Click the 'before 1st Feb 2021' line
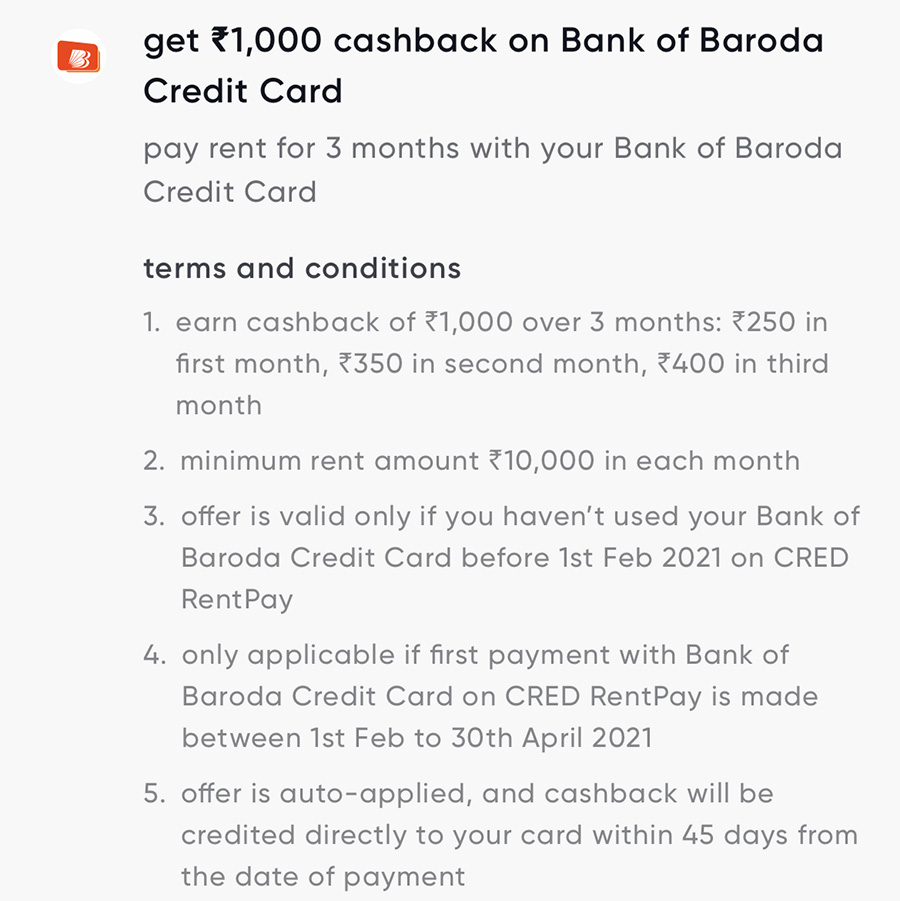The height and width of the screenshot is (901, 900). (x=514, y=558)
